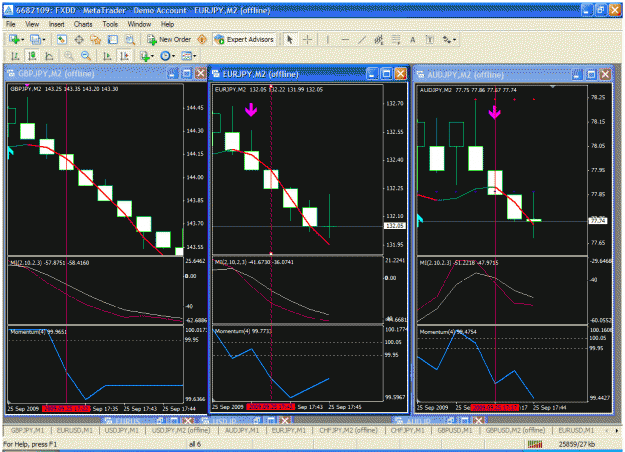The image size is (625, 452).
Task: Maximize the AUDJPY,M2 chart window
Action: 592,75
